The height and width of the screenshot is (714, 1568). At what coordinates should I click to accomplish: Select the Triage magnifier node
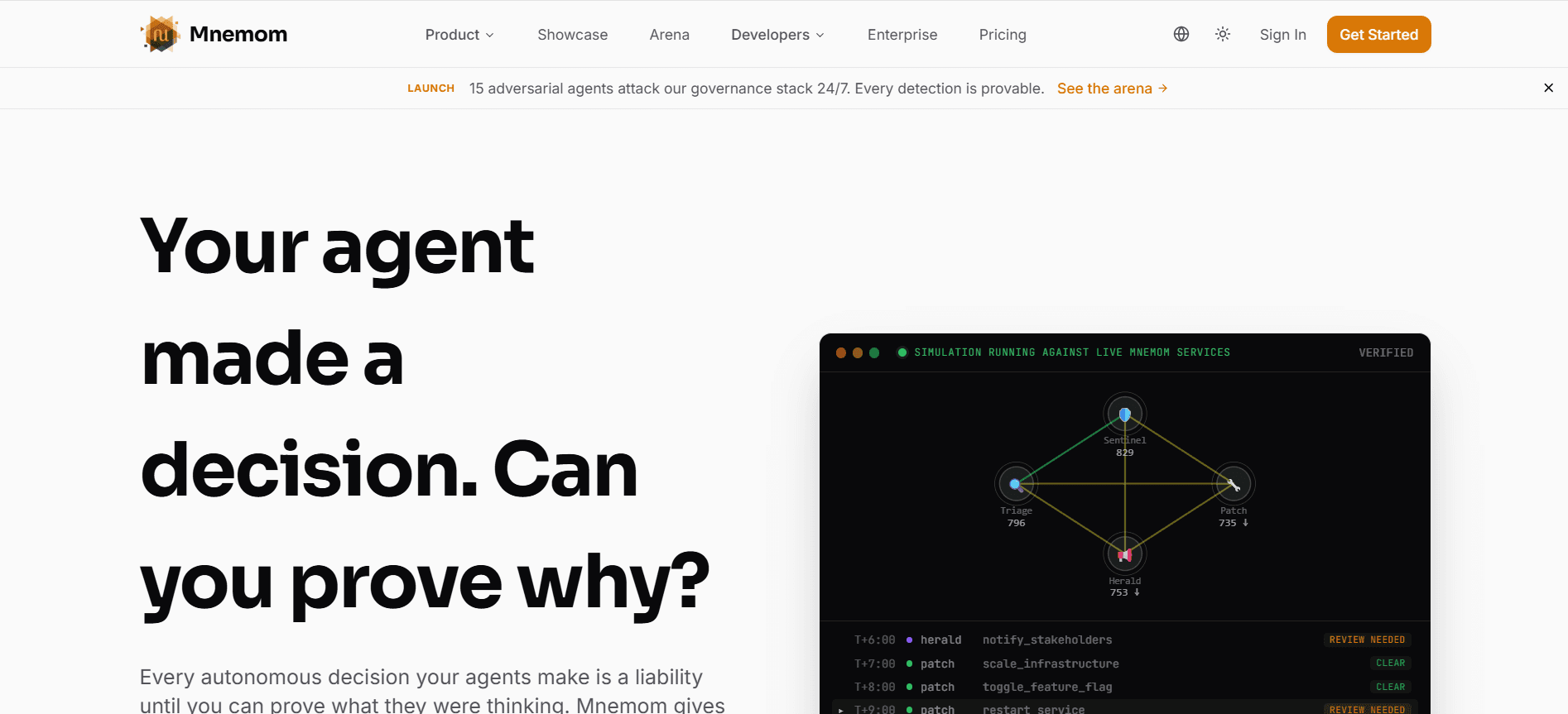click(1015, 484)
